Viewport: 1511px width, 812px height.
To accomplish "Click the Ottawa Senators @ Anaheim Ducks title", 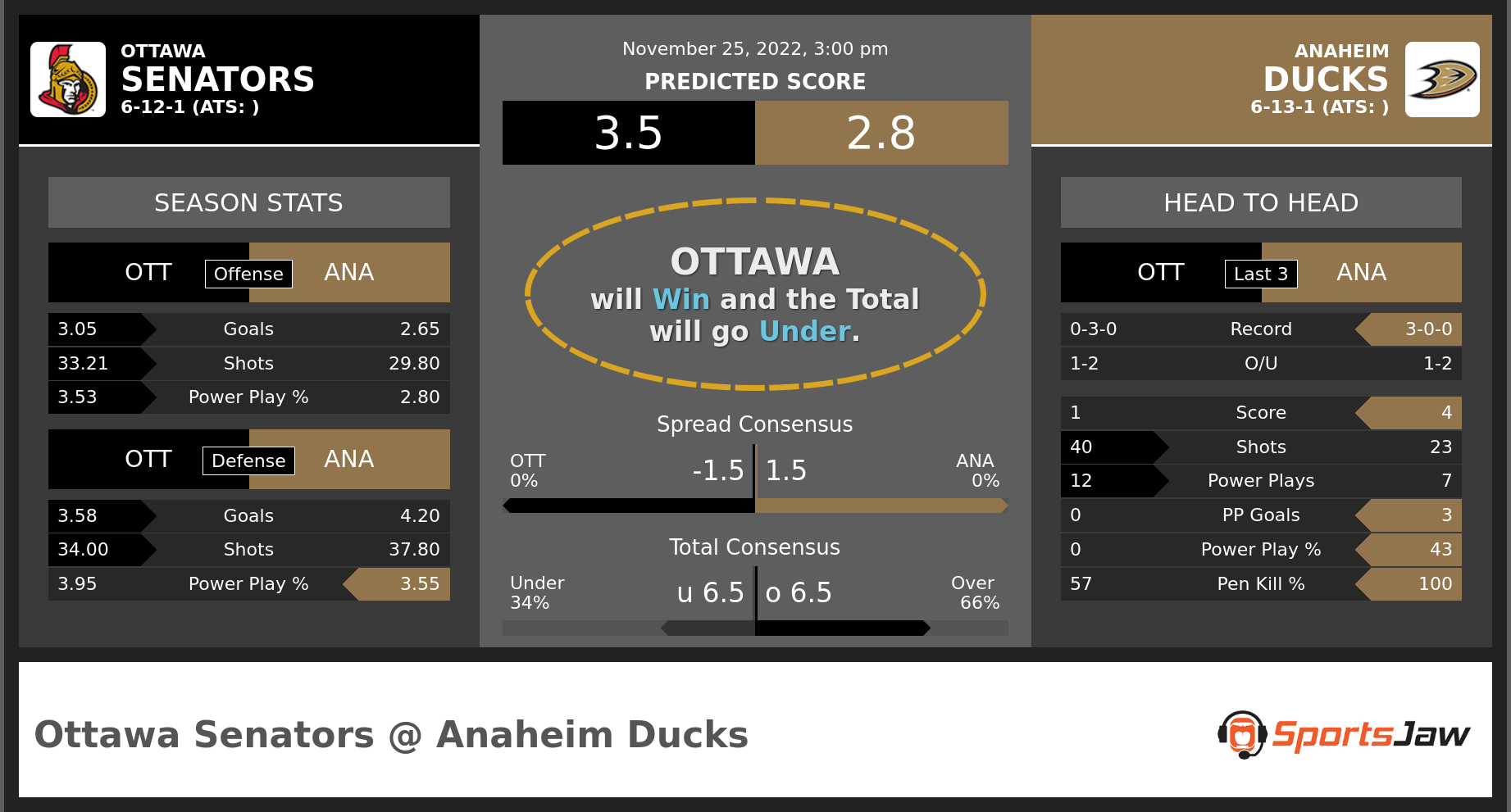I will [391, 735].
